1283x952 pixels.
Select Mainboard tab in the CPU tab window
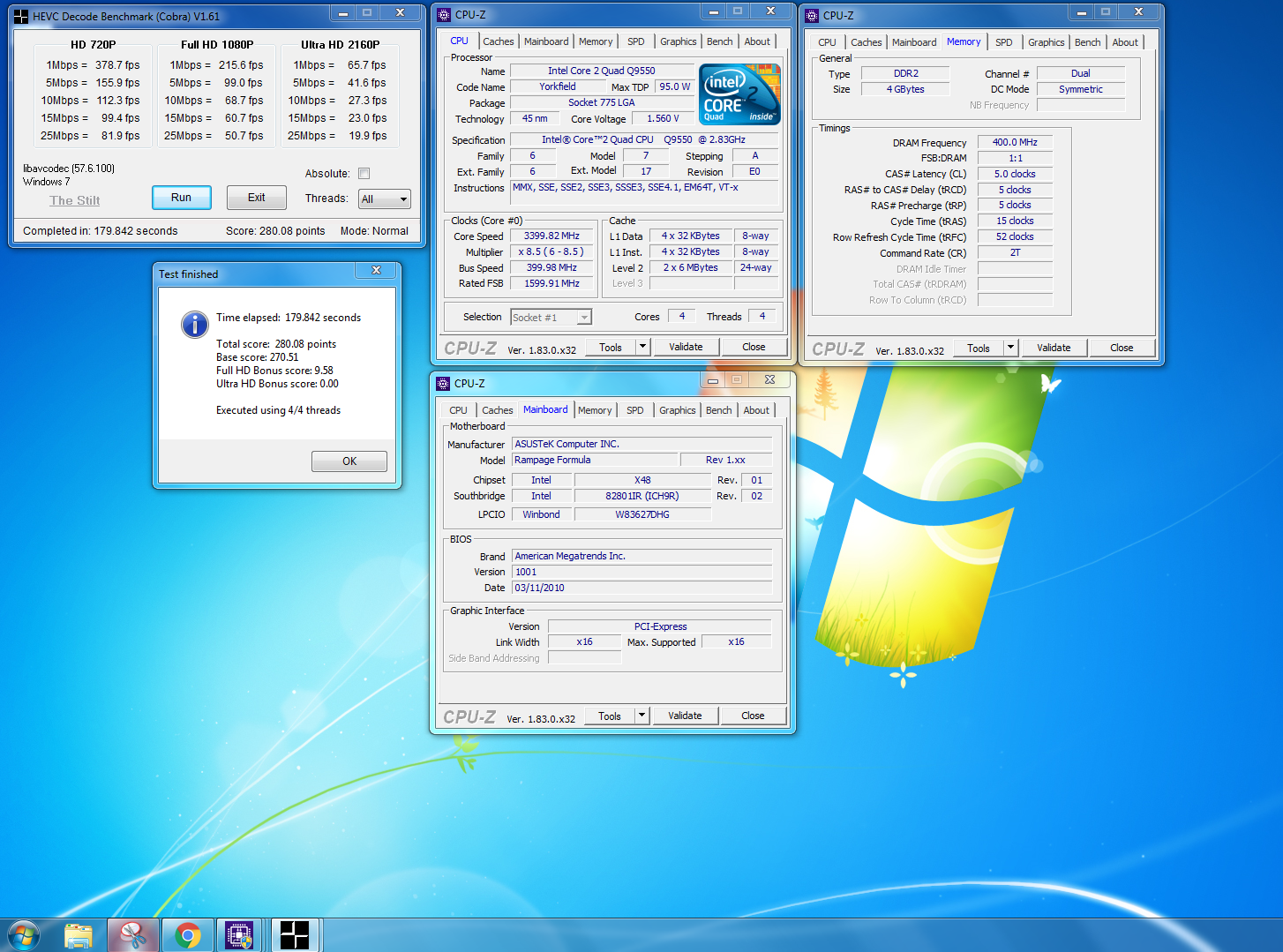[x=546, y=41]
